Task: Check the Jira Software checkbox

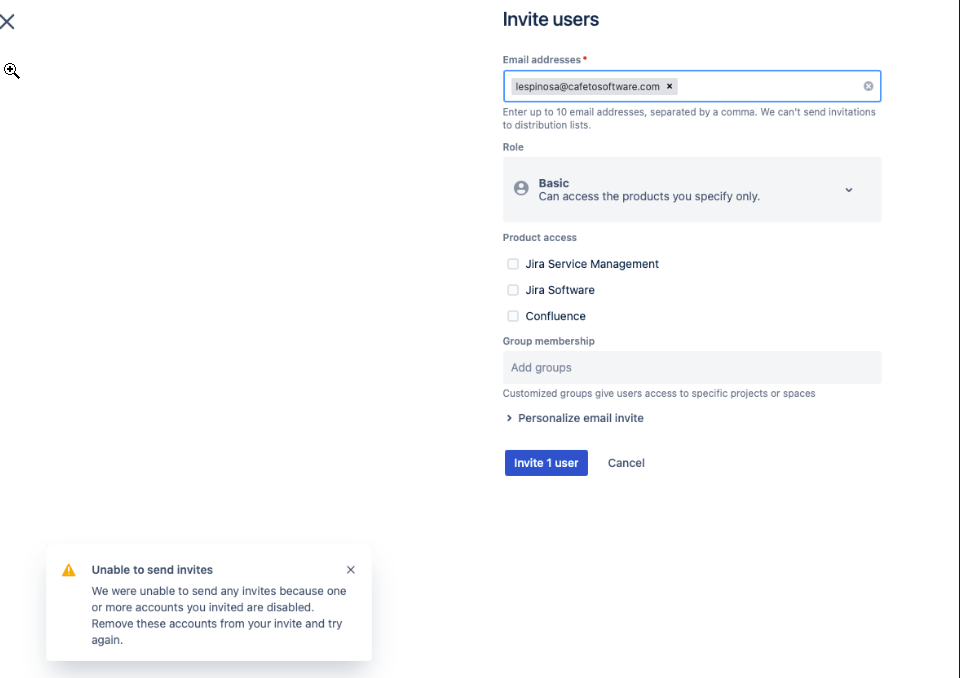Action: 513,290
